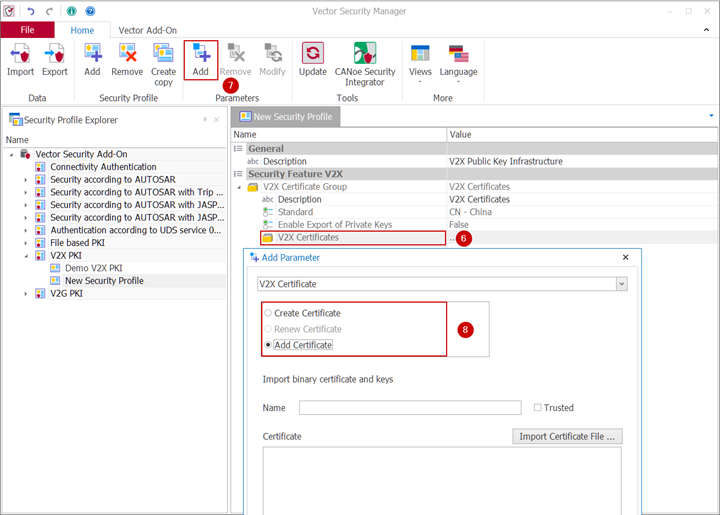
Task: Expand Security according to AUTOSAR node
Action: coord(26,180)
